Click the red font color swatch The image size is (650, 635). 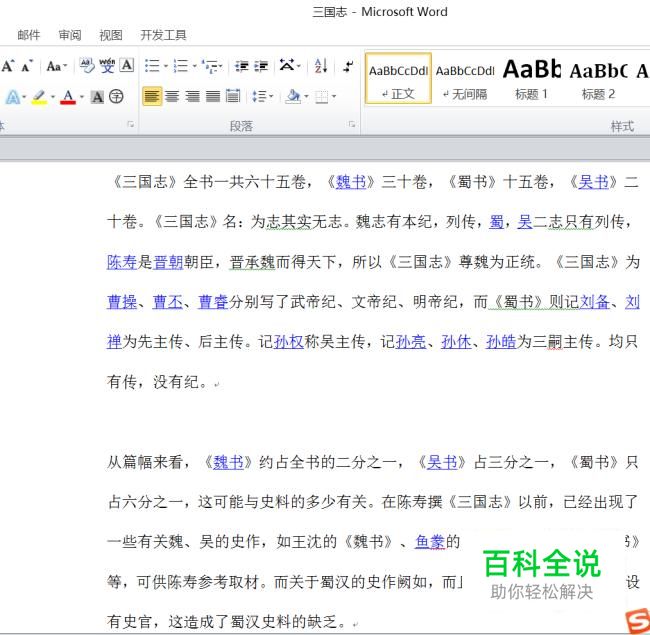point(67,97)
